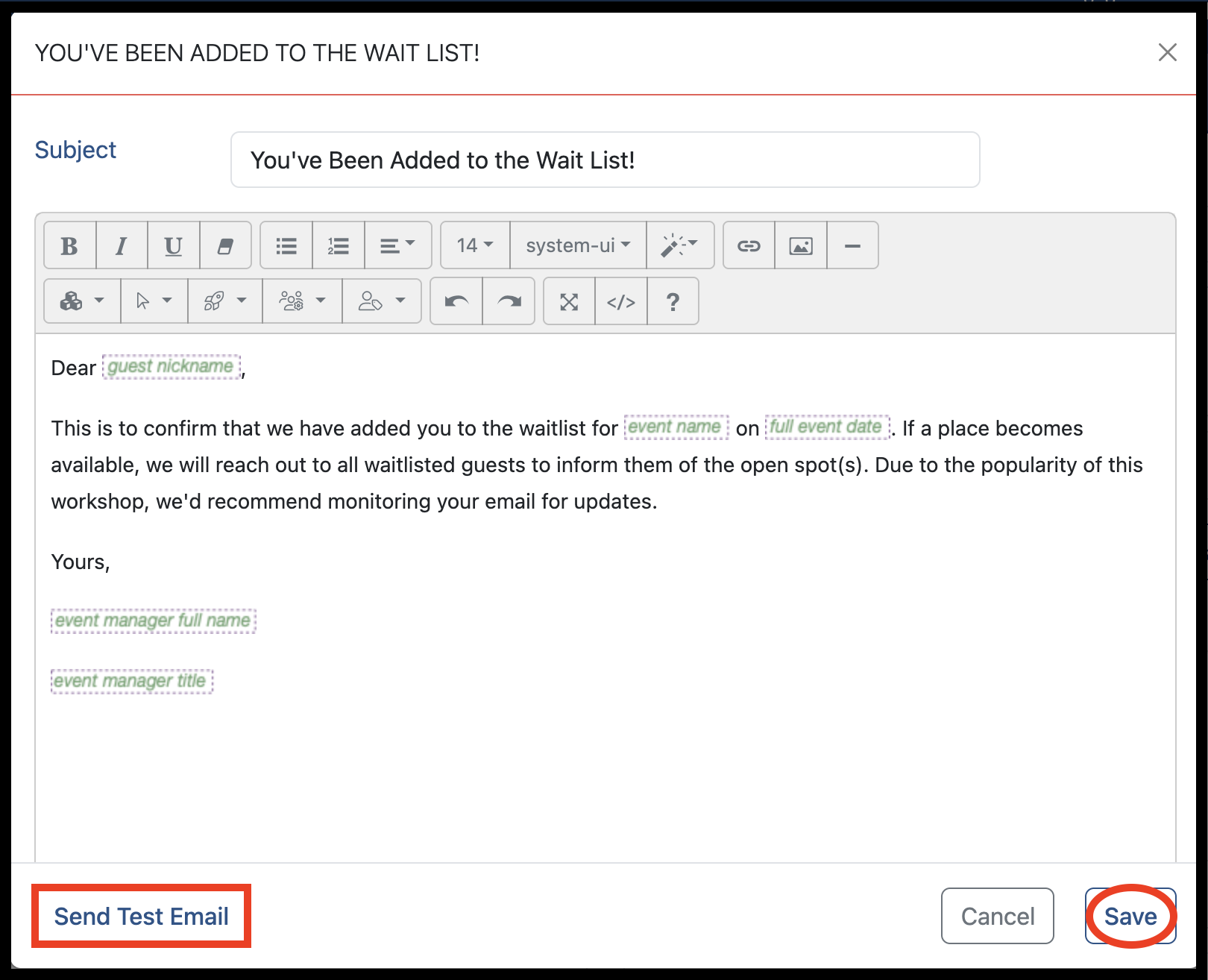
Task: Save the email template
Action: tap(1130, 916)
